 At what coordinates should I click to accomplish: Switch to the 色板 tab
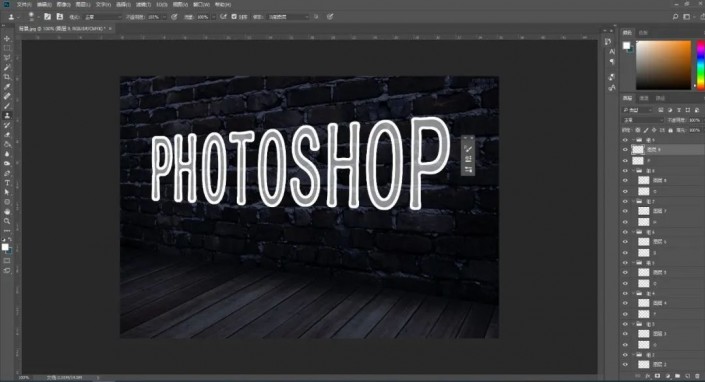[x=643, y=33]
